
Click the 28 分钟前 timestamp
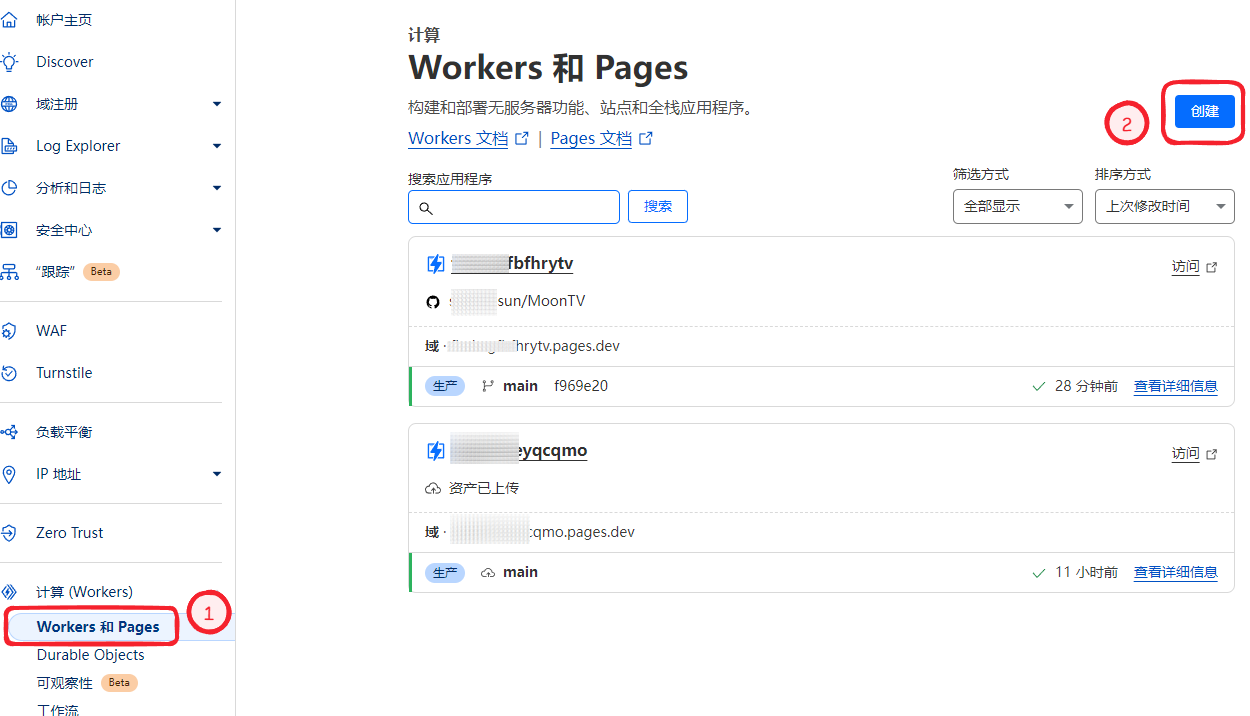point(1086,386)
